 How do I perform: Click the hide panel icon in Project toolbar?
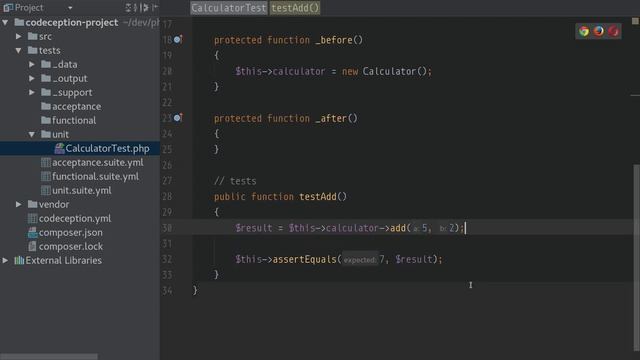coord(155,7)
